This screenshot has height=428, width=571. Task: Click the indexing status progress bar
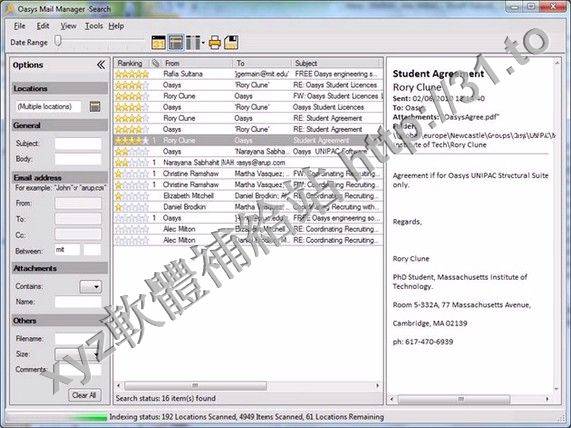pos(56,417)
